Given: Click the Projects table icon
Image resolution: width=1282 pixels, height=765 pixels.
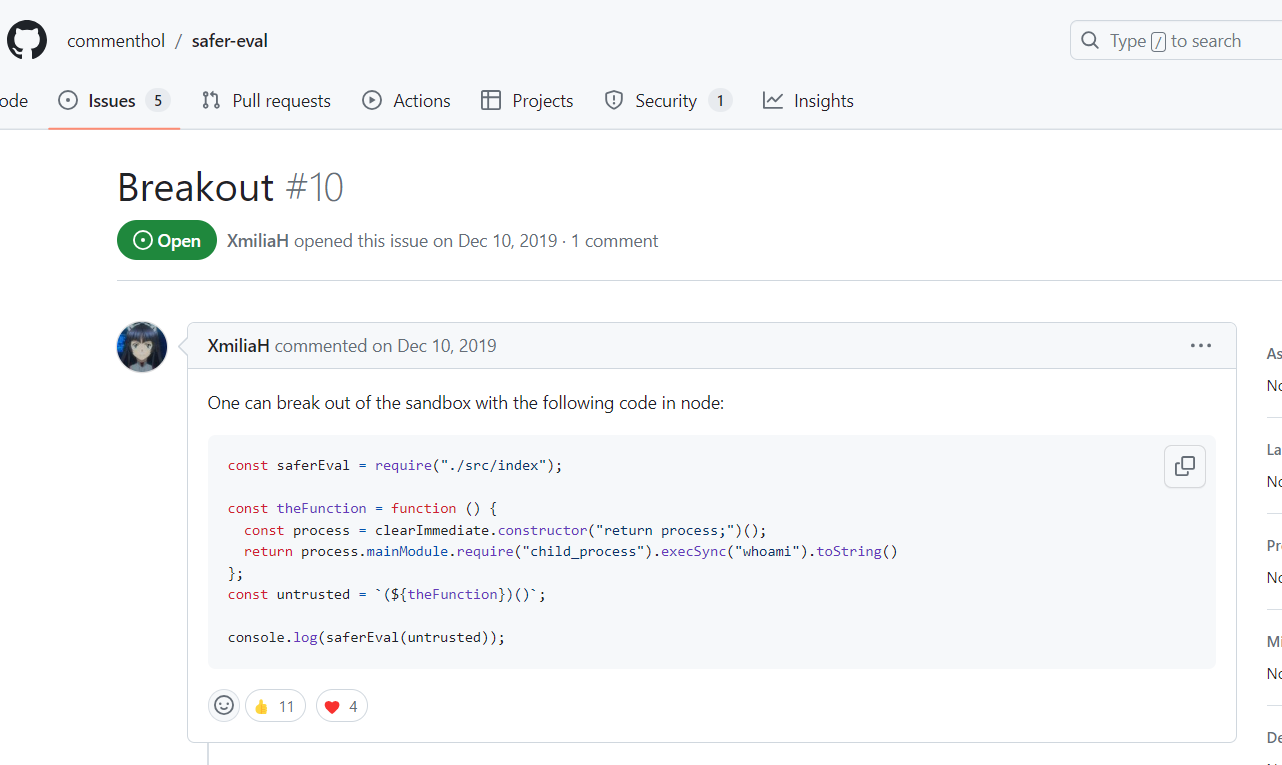Looking at the screenshot, I should click(x=491, y=100).
